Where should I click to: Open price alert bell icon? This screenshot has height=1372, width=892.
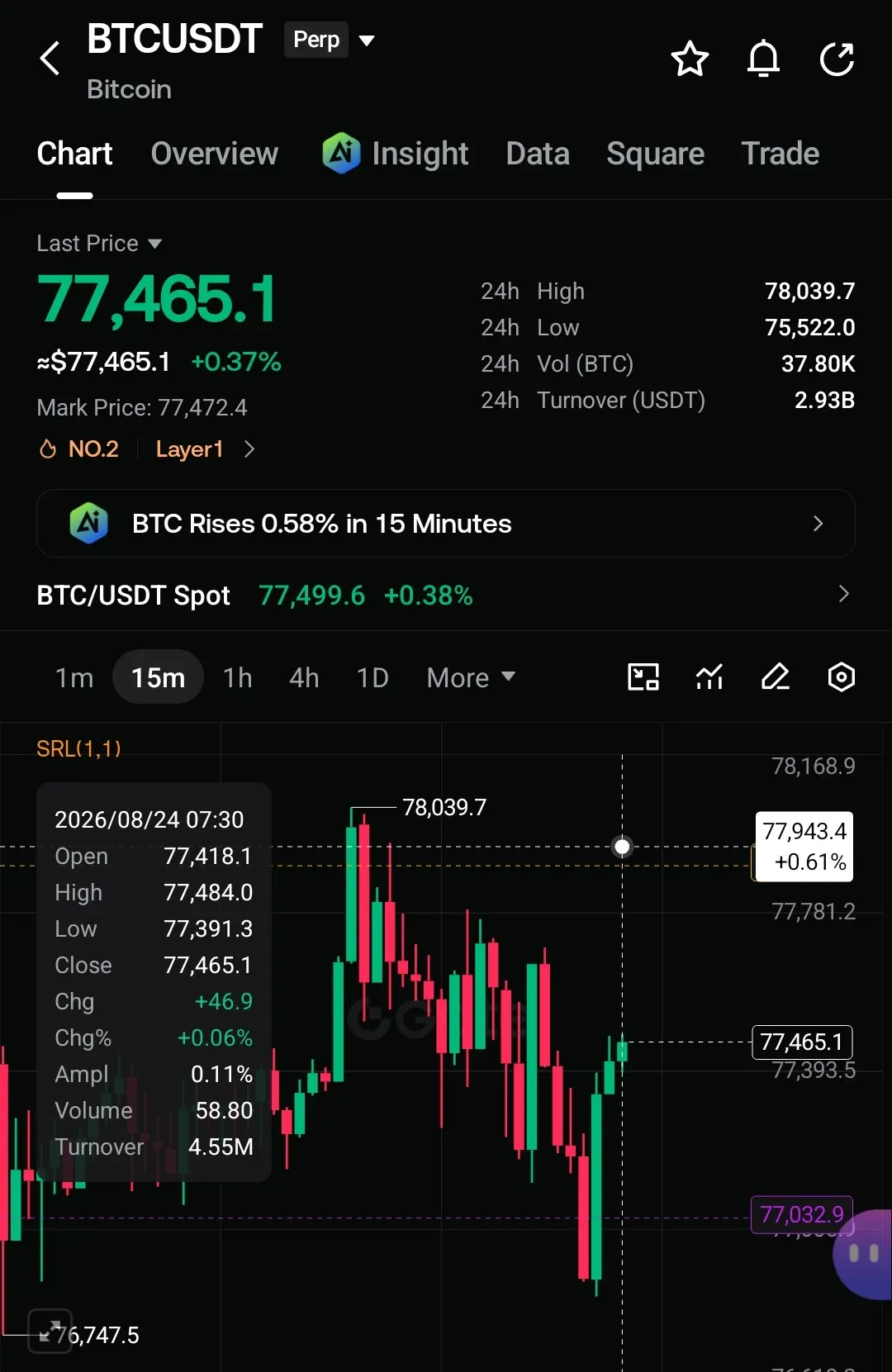point(763,59)
